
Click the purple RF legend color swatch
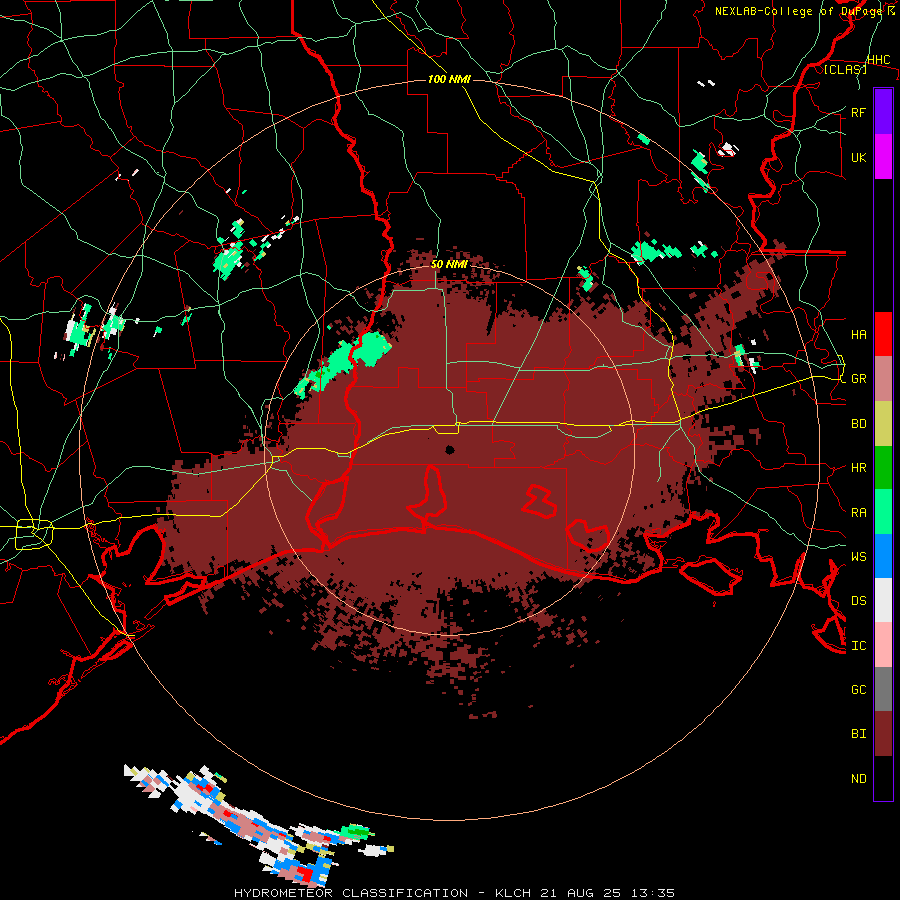pyautogui.click(x=883, y=112)
